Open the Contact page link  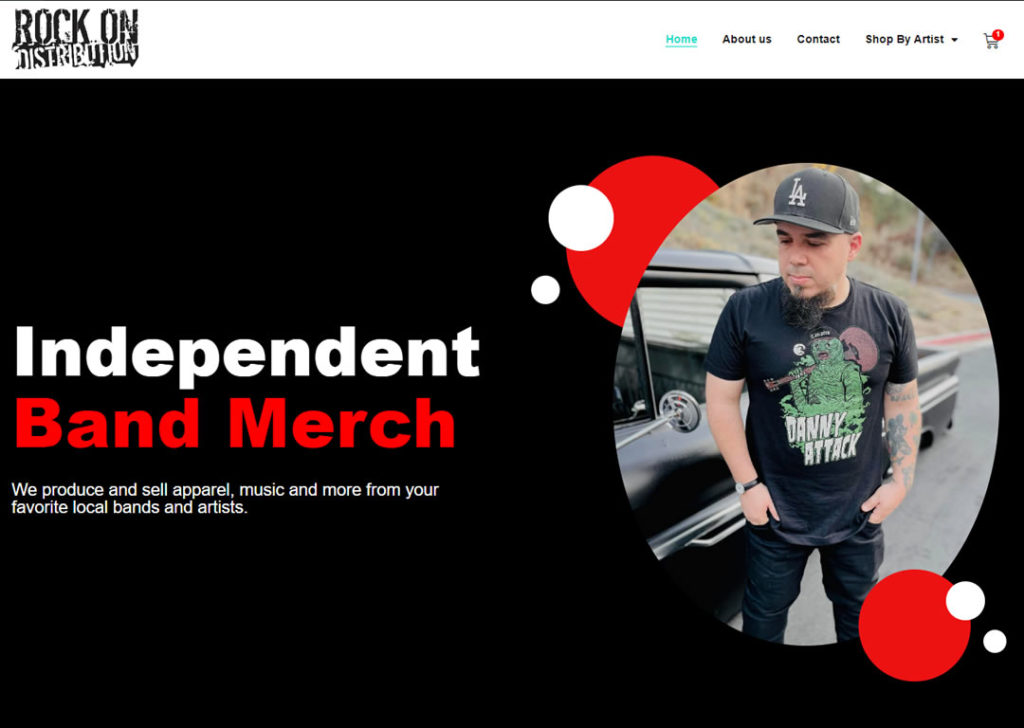tap(818, 39)
